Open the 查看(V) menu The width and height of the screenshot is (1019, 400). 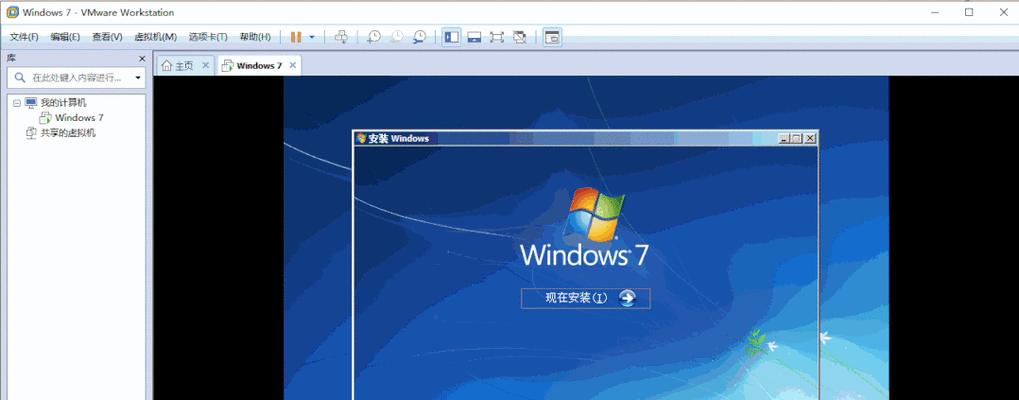tap(107, 37)
